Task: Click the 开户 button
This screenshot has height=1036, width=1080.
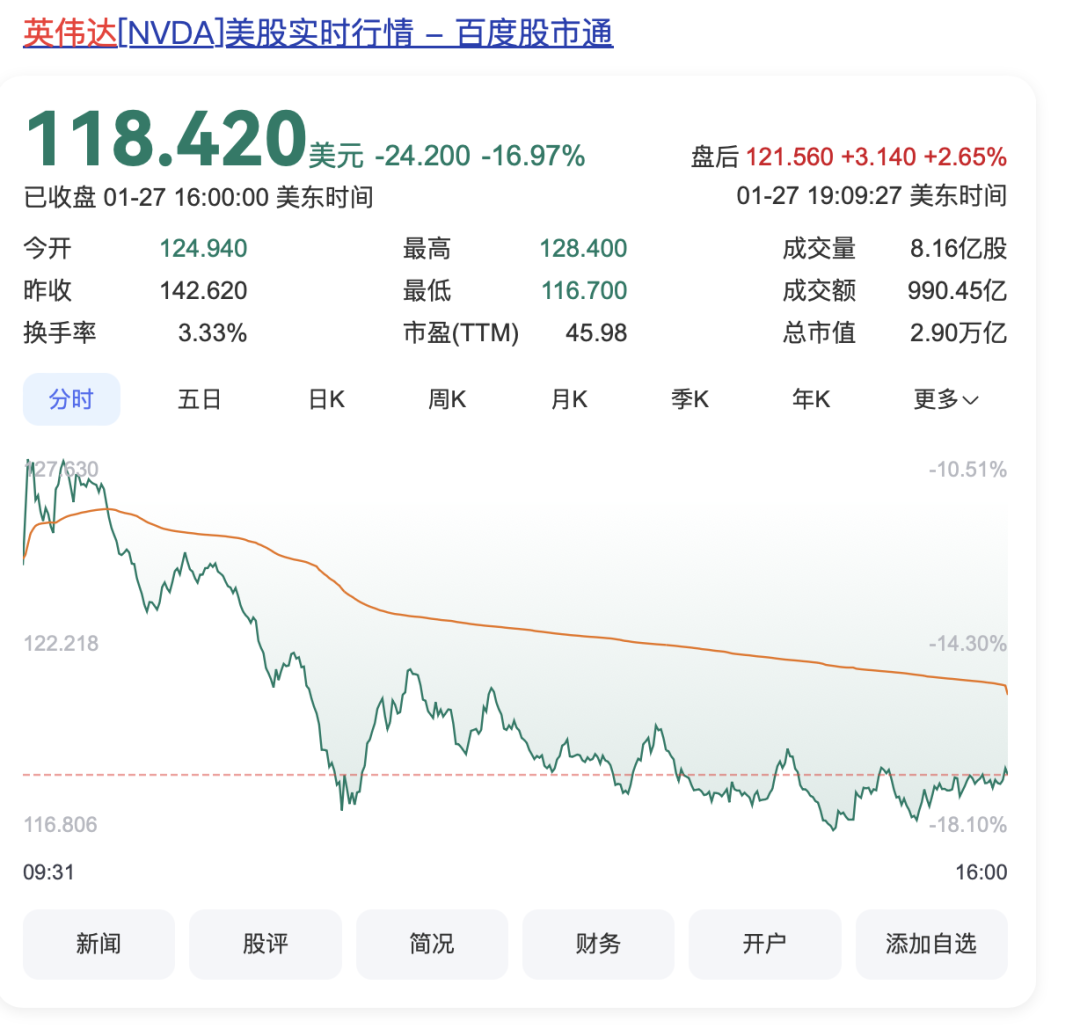Action: click(x=765, y=944)
